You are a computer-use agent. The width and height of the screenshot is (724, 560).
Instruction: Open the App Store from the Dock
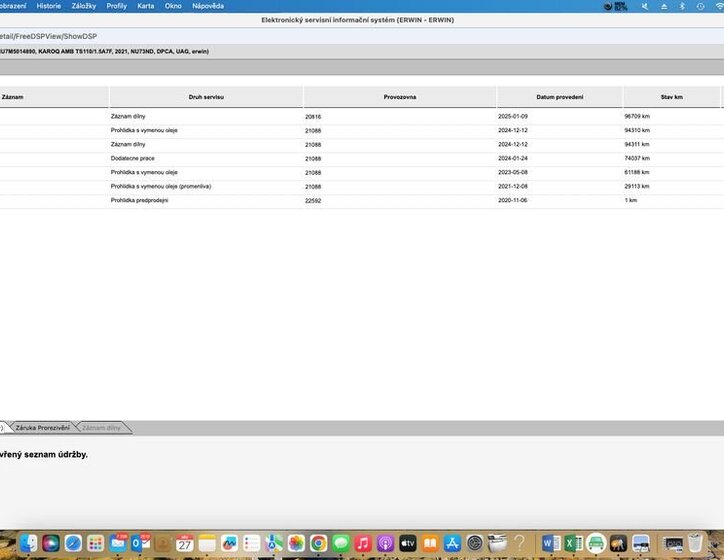[x=453, y=543]
